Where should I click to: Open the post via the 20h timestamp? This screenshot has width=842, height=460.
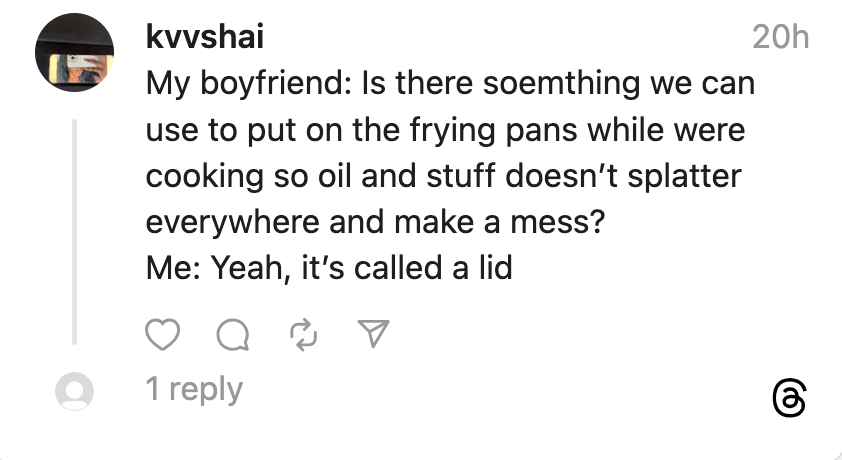click(x=779, y=38)
